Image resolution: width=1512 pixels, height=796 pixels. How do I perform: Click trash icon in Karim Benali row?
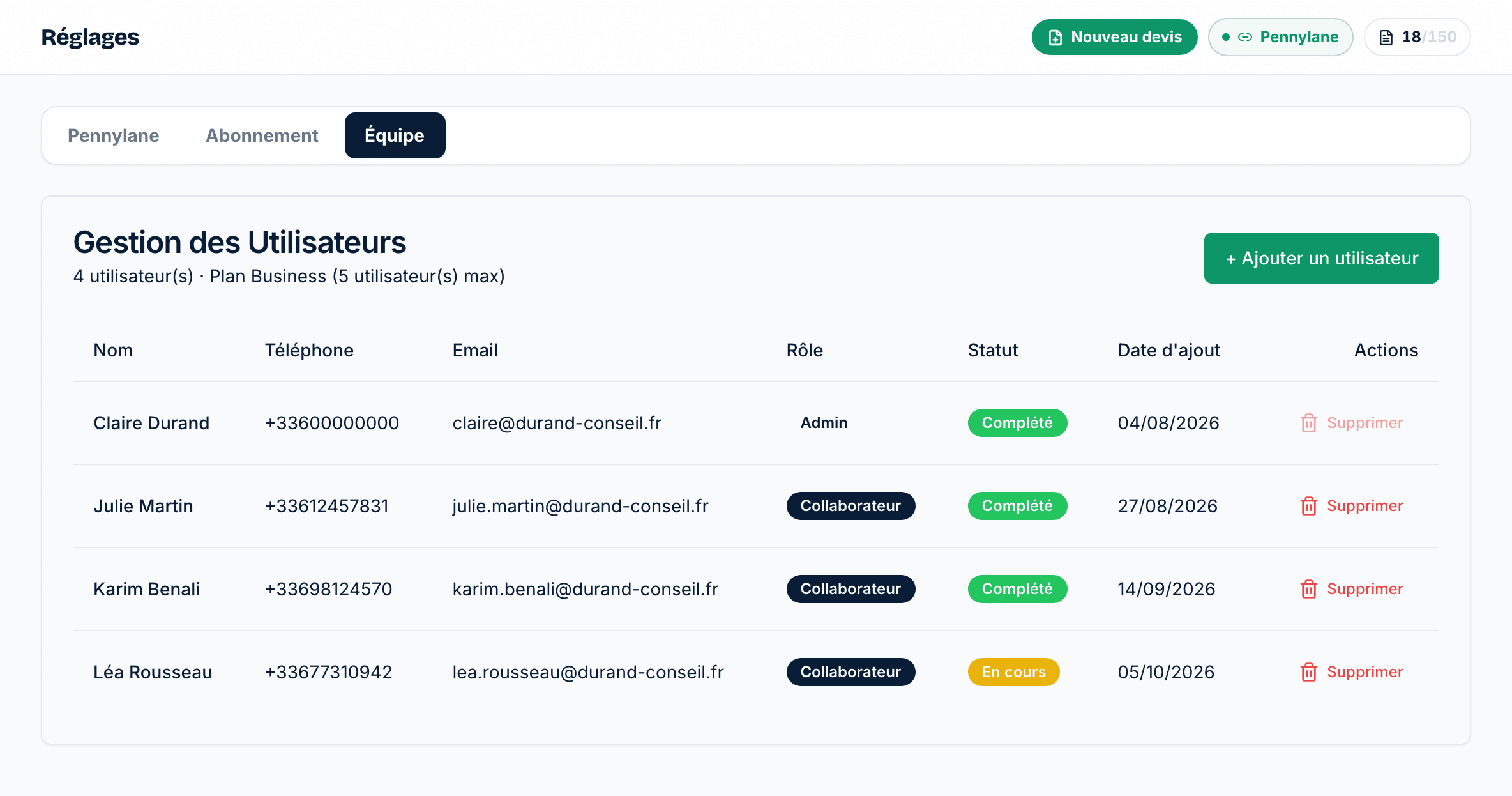pos(1309,589)
